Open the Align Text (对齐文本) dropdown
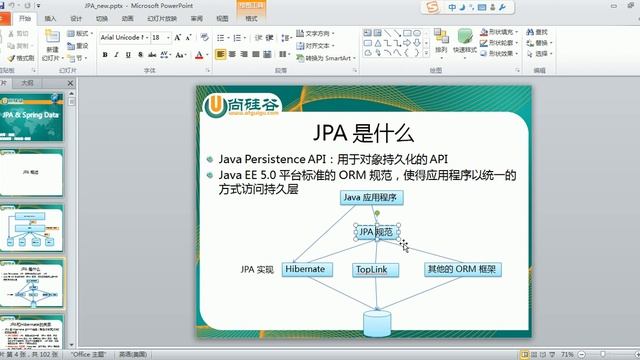Screen dimensions: 640x360 click(315, 46)
